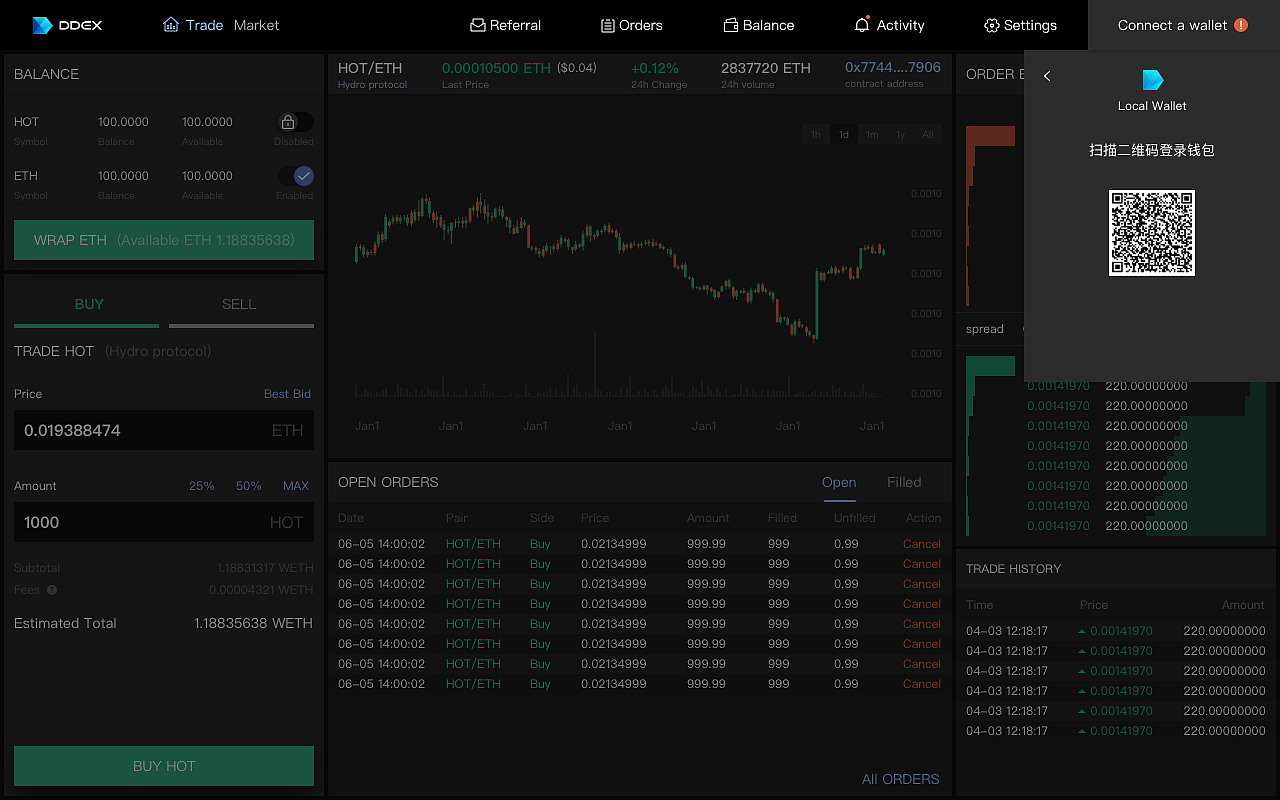Image resolution: width=1280 pixels, height=800 pixels.
Task: Switch to the SELL tab
Action: [241, 305]
